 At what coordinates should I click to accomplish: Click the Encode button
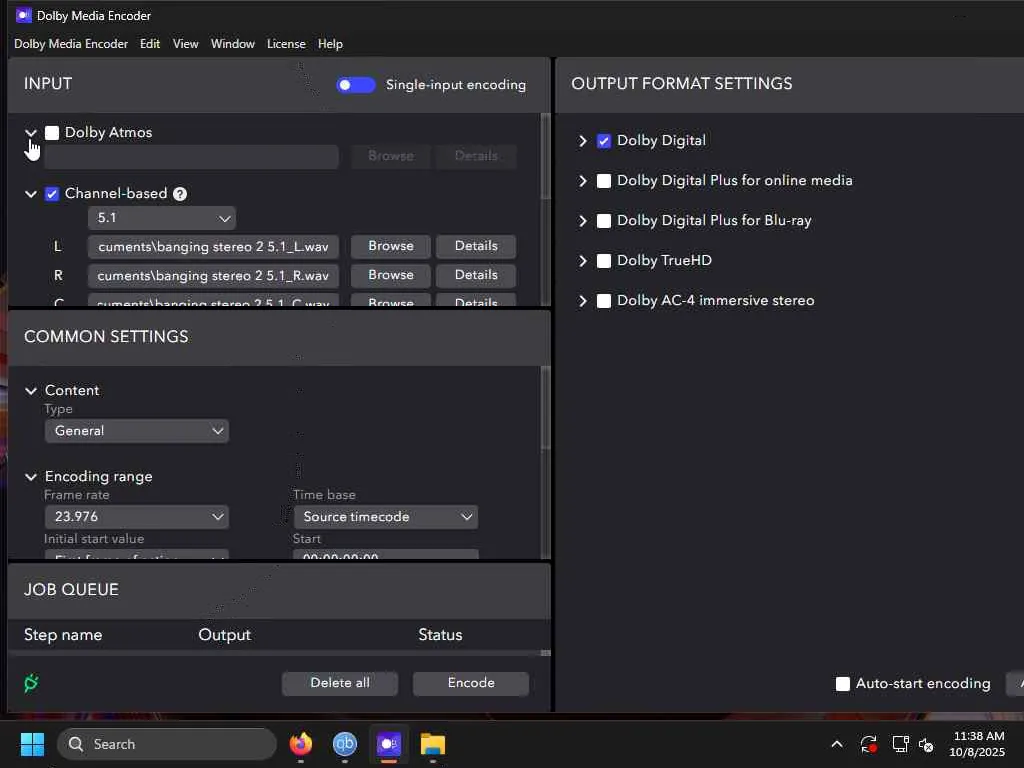tap(471, 683)
